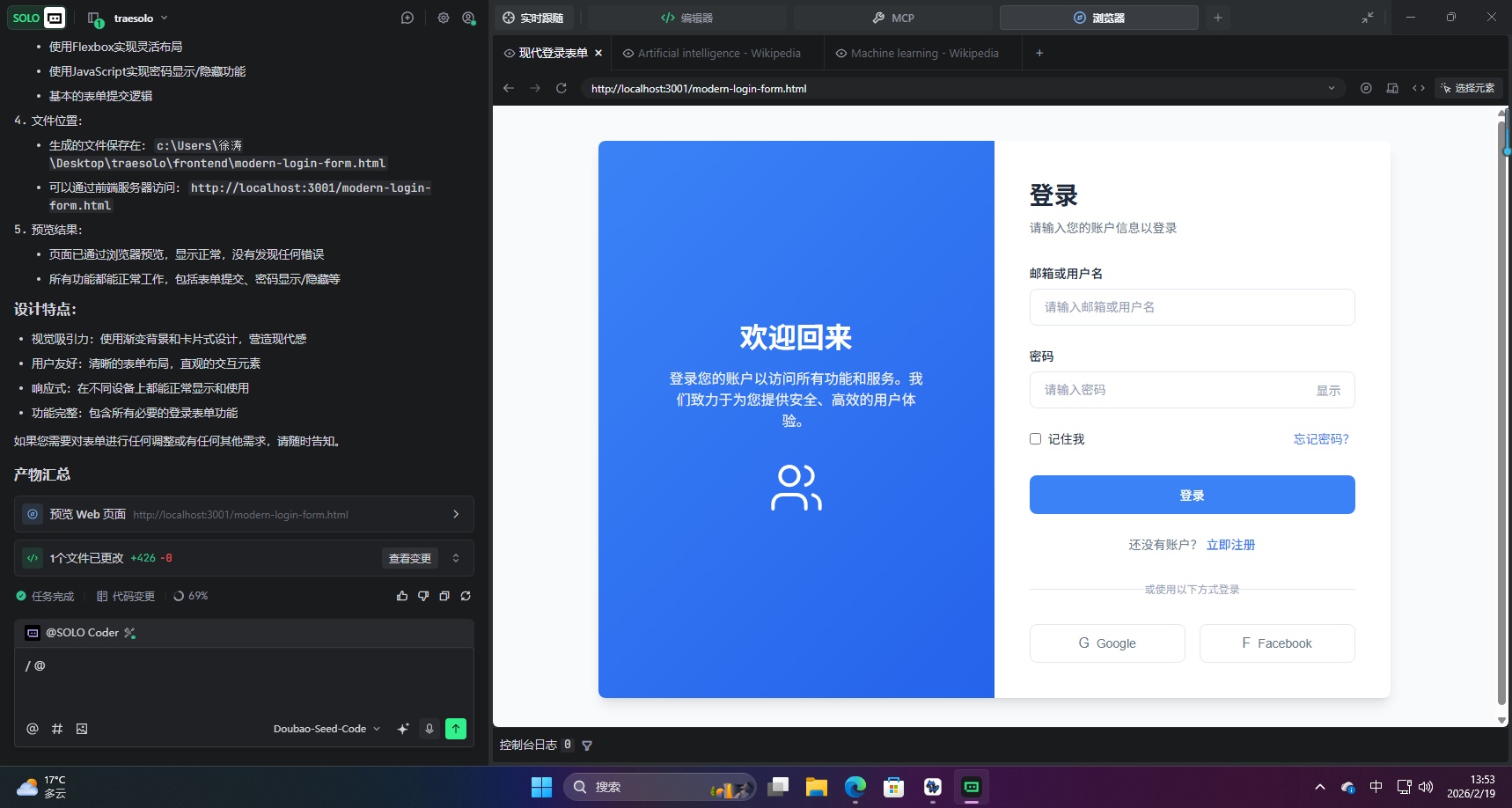Viewport: 1512px width, 808px height.
Task: Open the settings gear icon
Action: pyautogui.click(x=444, y=18)
